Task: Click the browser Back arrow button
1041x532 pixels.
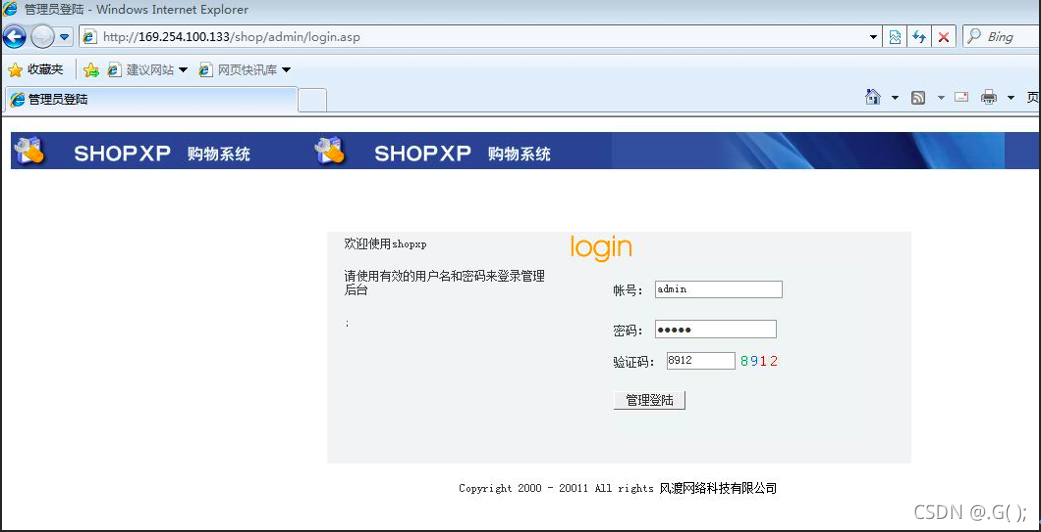Action: 15,37
